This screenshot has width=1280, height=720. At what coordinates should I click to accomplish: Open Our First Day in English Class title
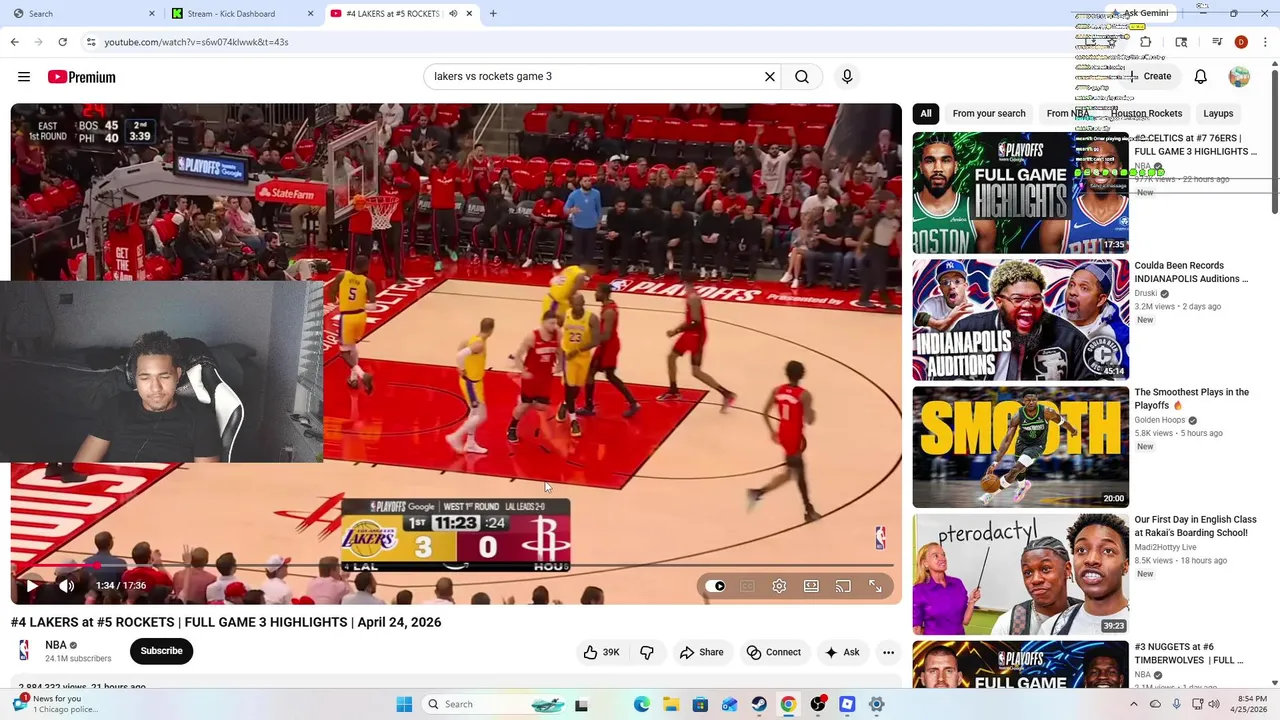pos(1195,526)
